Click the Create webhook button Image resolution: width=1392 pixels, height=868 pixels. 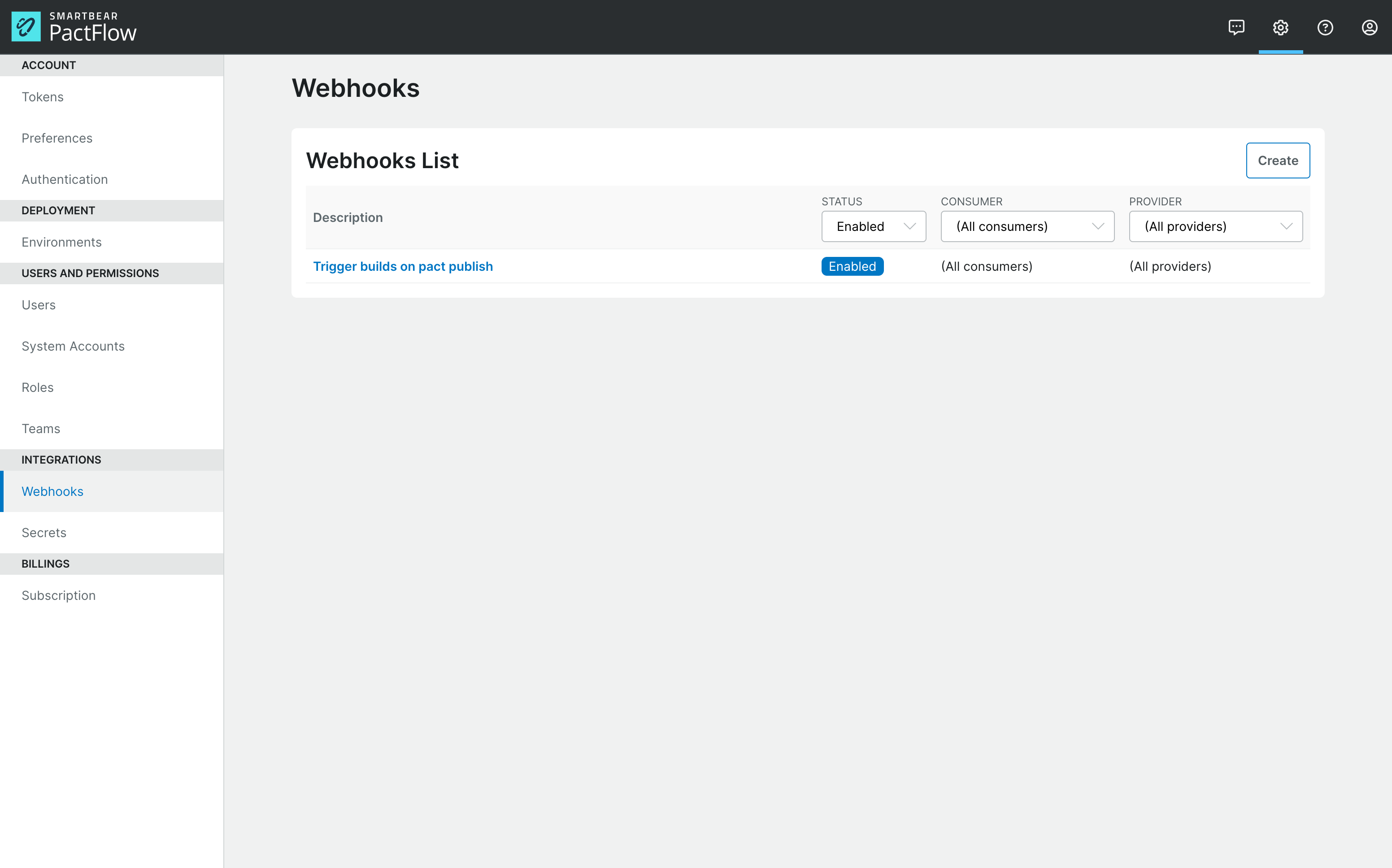pyautogui.click(x=1278, y=160)
